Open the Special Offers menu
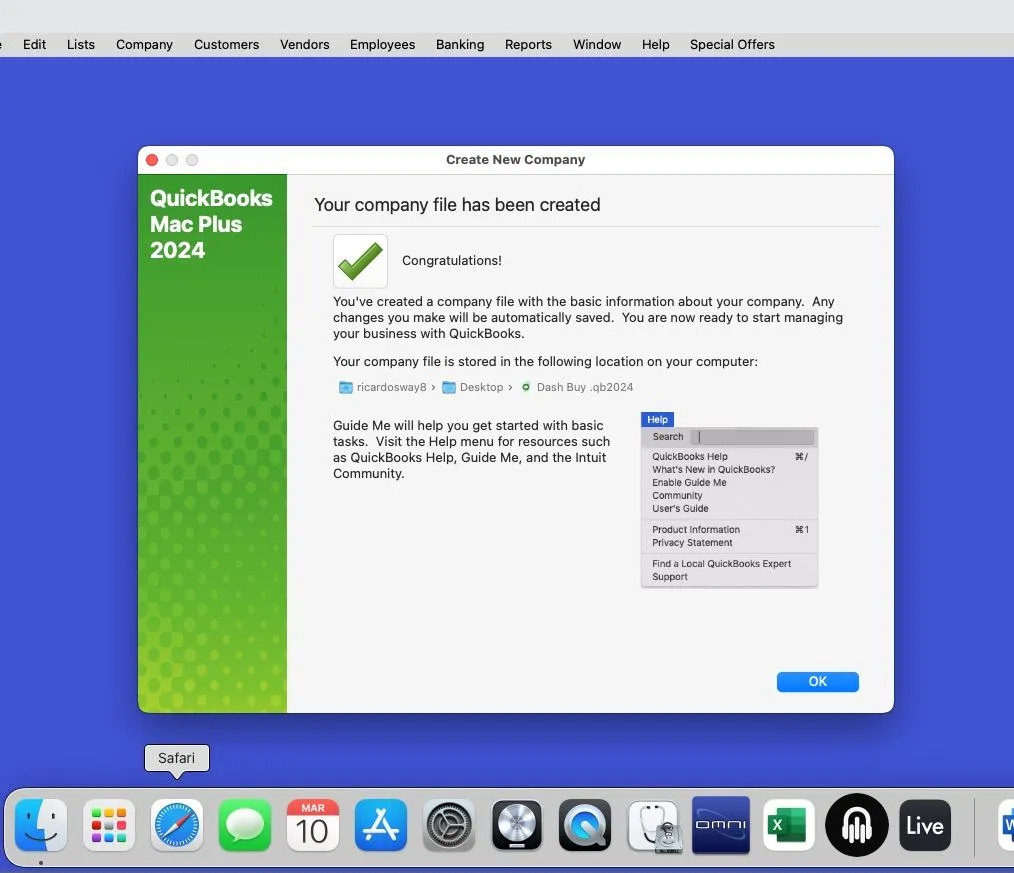Image resolution: width=1014 pixels, height=873 pixels. 732,45
